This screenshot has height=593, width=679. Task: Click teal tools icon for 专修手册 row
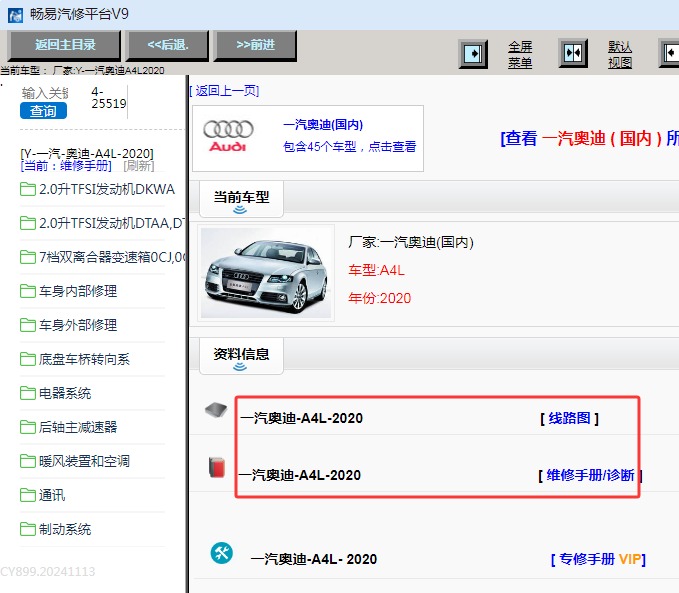(x=221, y=553)
